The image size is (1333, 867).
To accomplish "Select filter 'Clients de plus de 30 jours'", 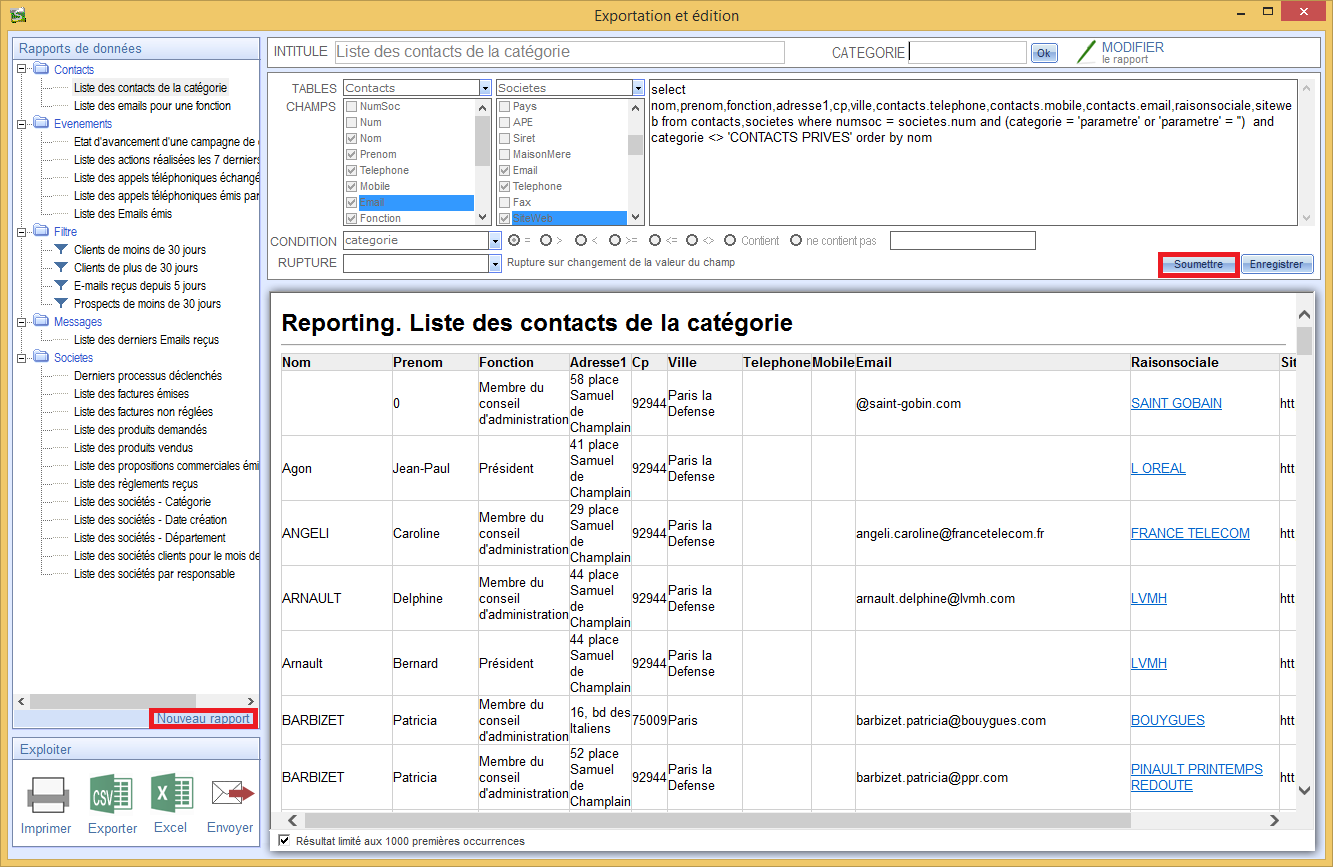I will 136,268.
